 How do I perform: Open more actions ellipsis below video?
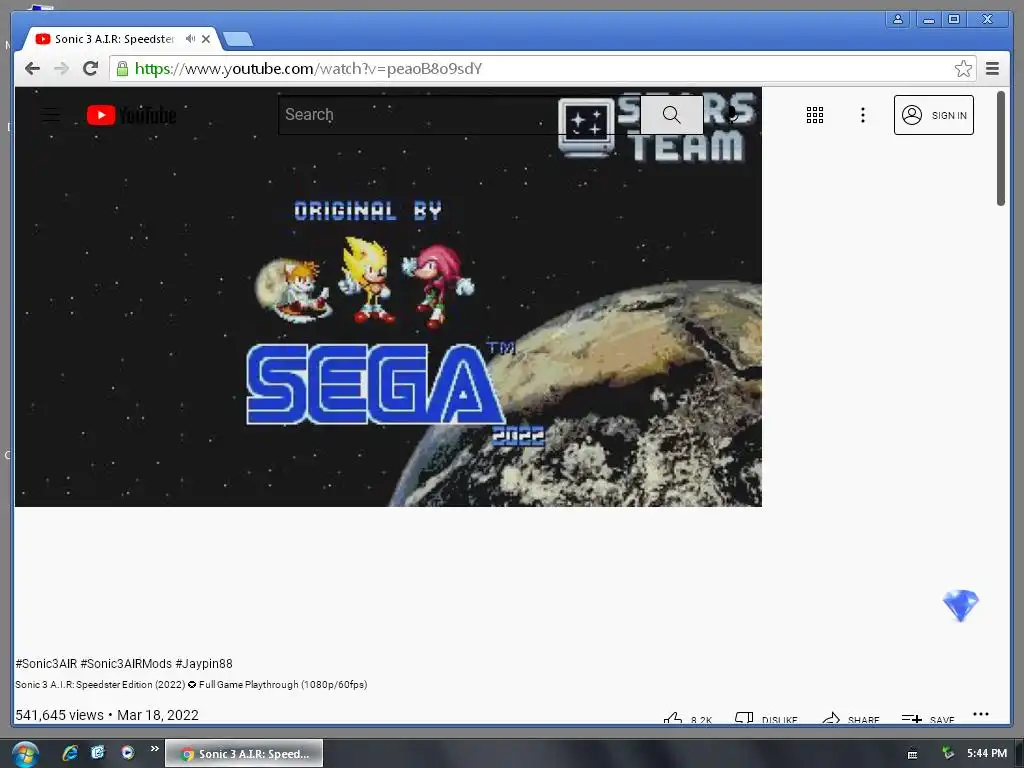pyautogui.click(x=981, y=714)
